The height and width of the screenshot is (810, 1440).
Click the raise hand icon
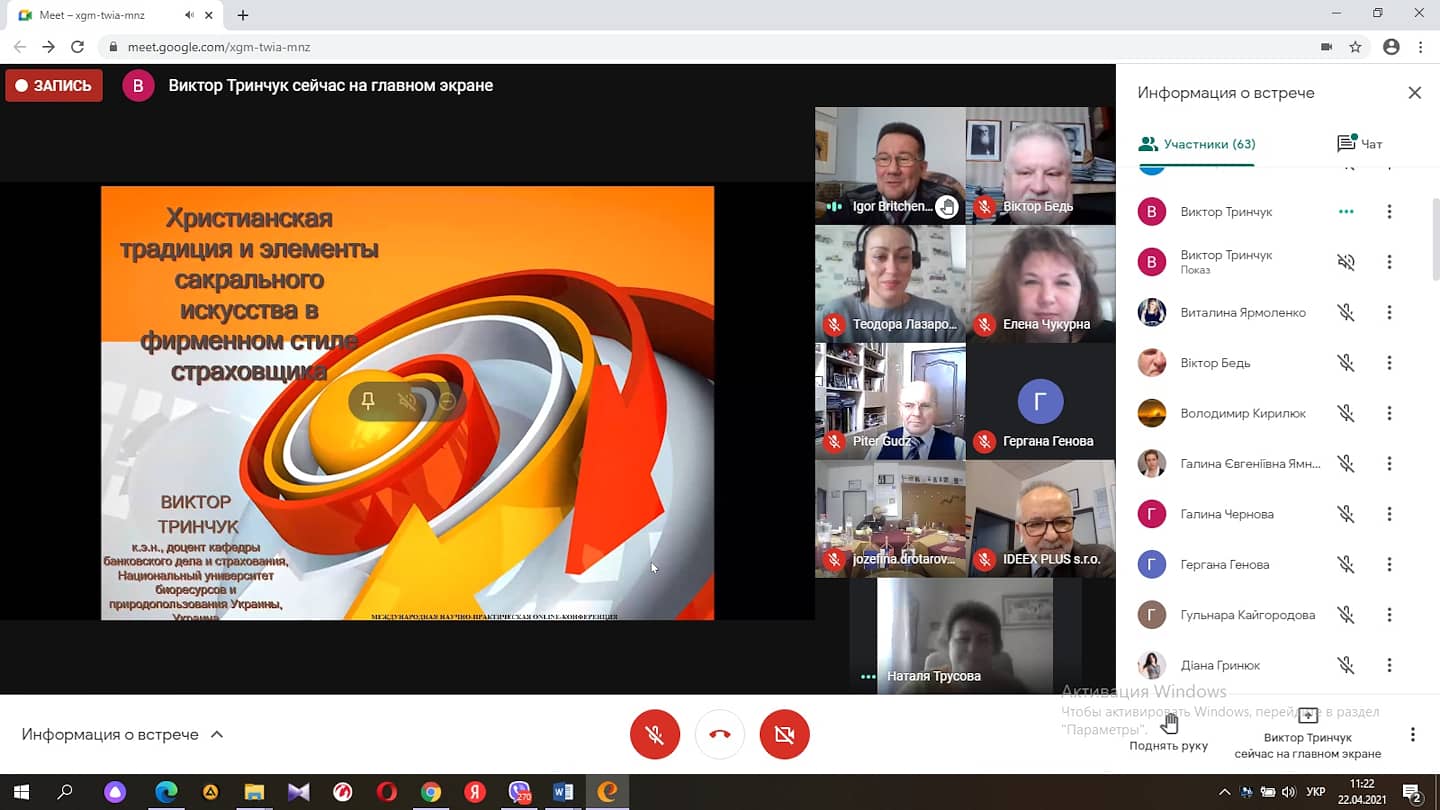1169,722
